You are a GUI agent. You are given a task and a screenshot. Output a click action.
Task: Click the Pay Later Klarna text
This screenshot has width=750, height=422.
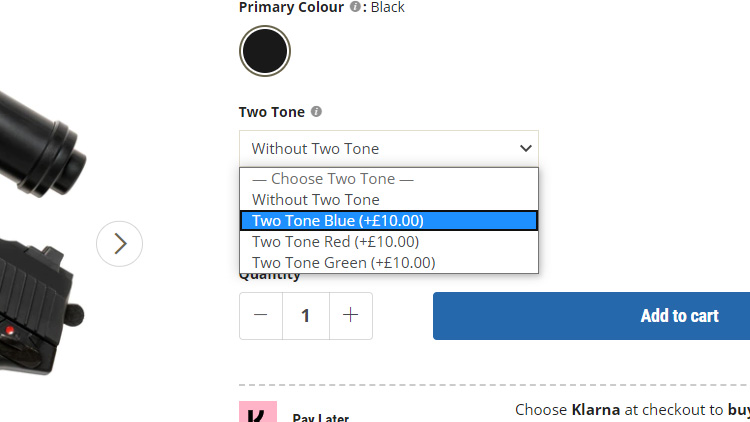click(320, 418)
